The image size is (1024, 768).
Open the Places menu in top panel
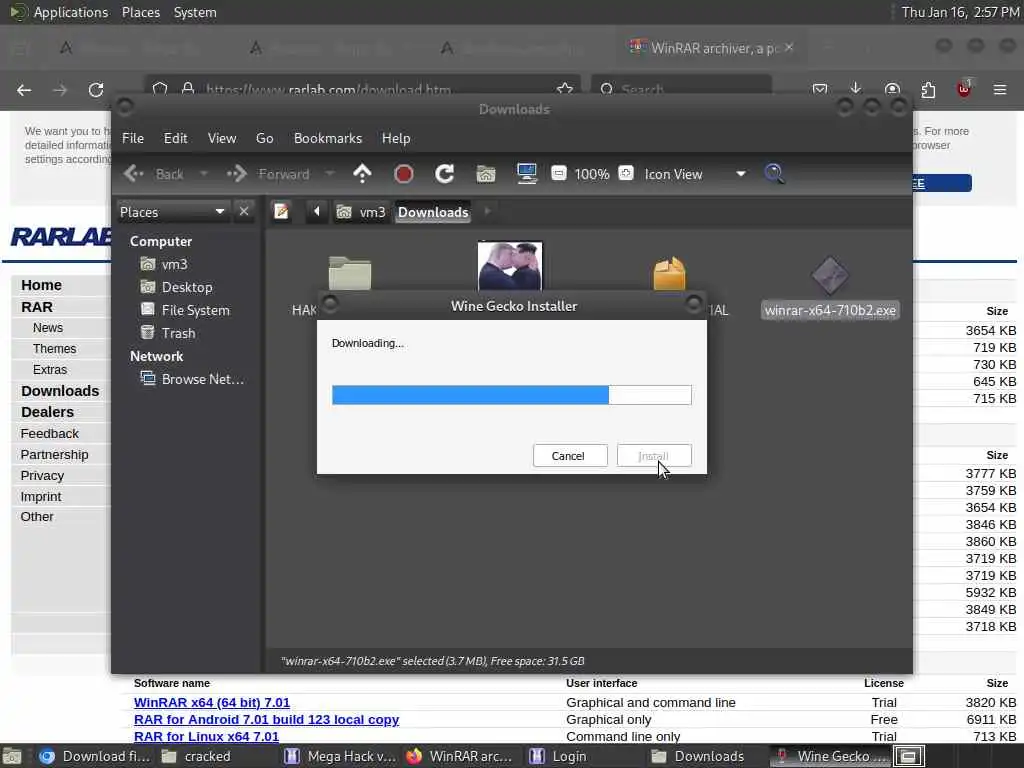click(x=140, y=12)
